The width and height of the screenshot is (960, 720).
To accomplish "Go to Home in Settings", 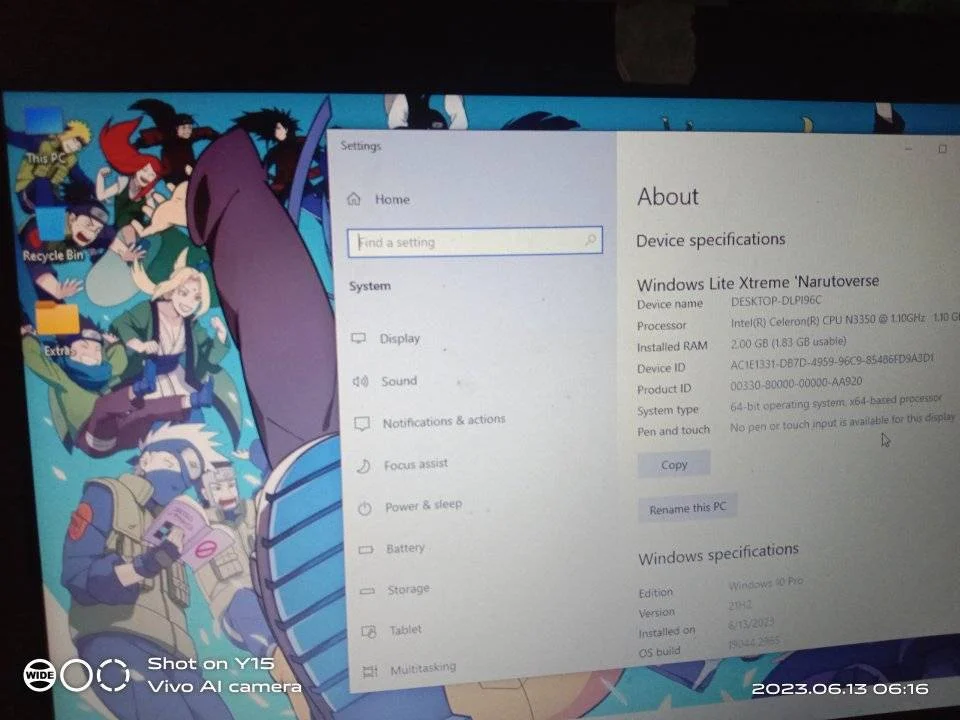I will tap(392, 199).
